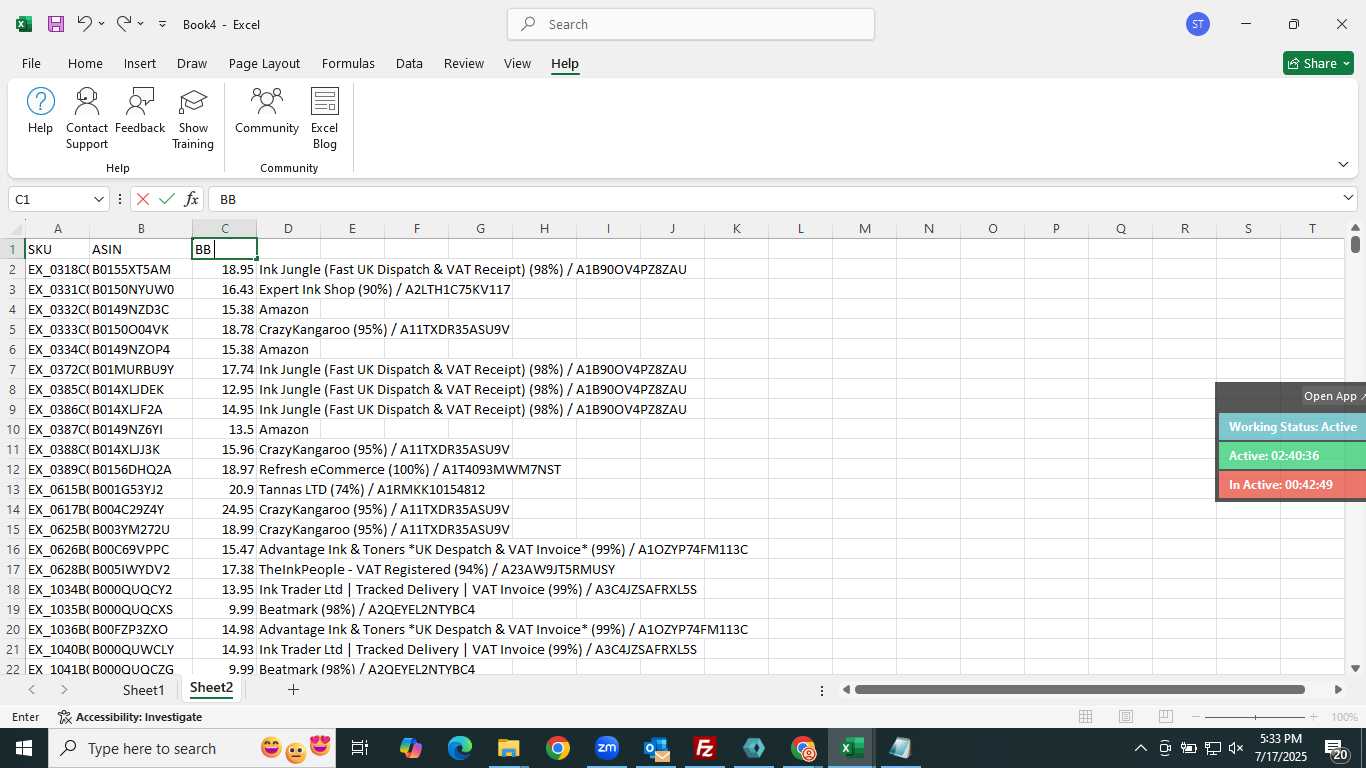This screenshot has height=768, width=1366.
Task: Open Microsoft Edge from taskbar
Action: click(460, 748)
